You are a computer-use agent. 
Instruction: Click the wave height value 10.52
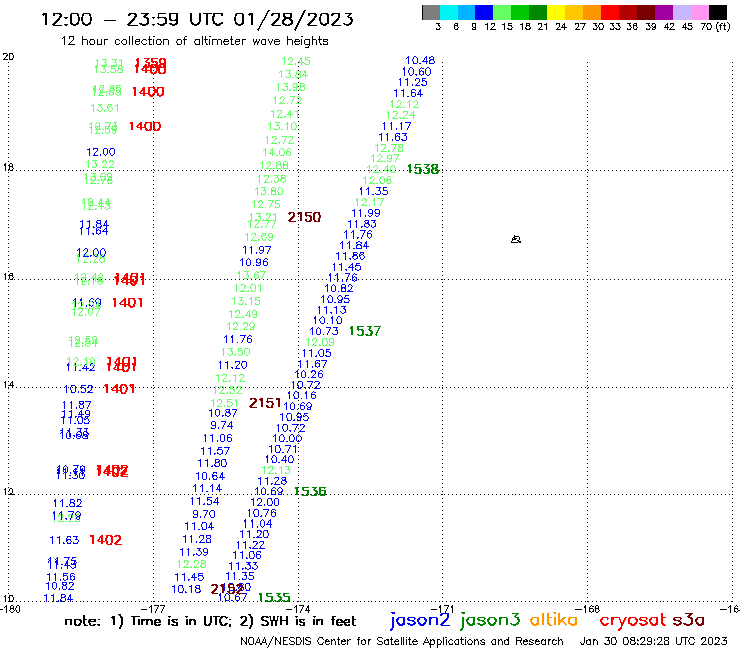click(x=78, y=389)
